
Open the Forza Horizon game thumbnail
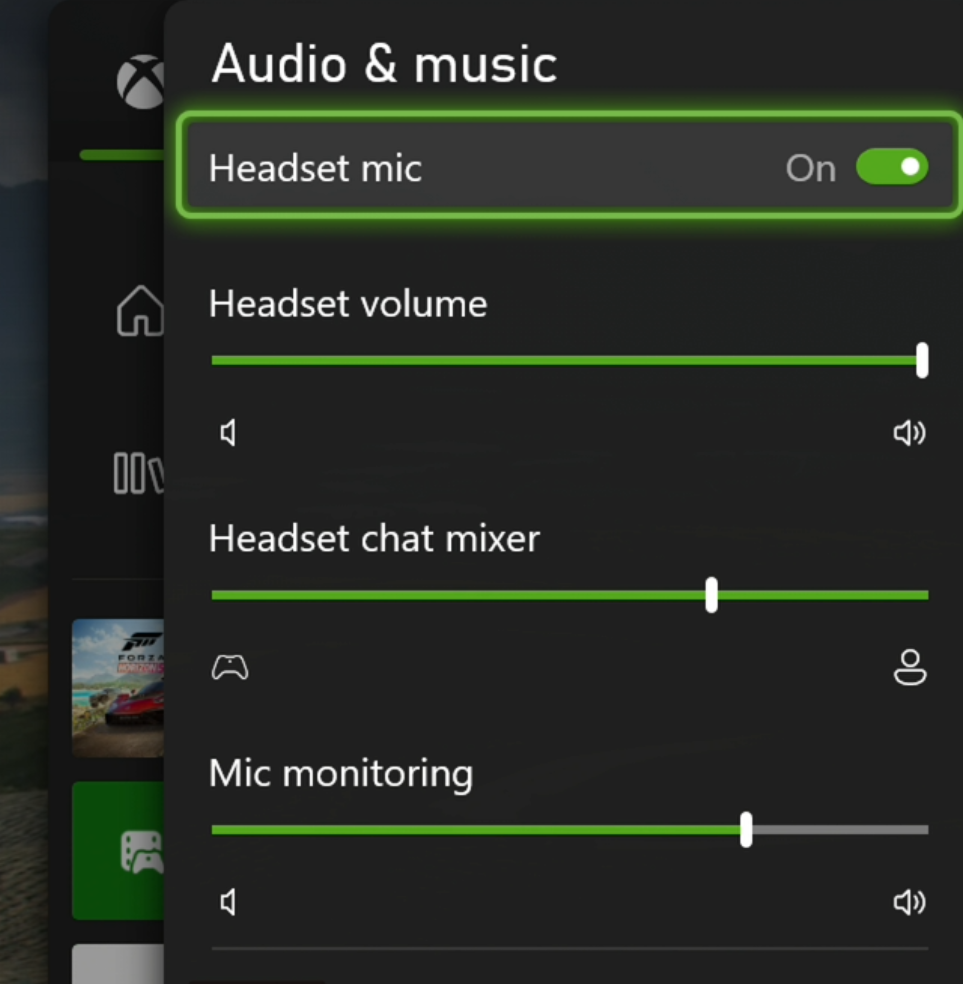point(118,688)
